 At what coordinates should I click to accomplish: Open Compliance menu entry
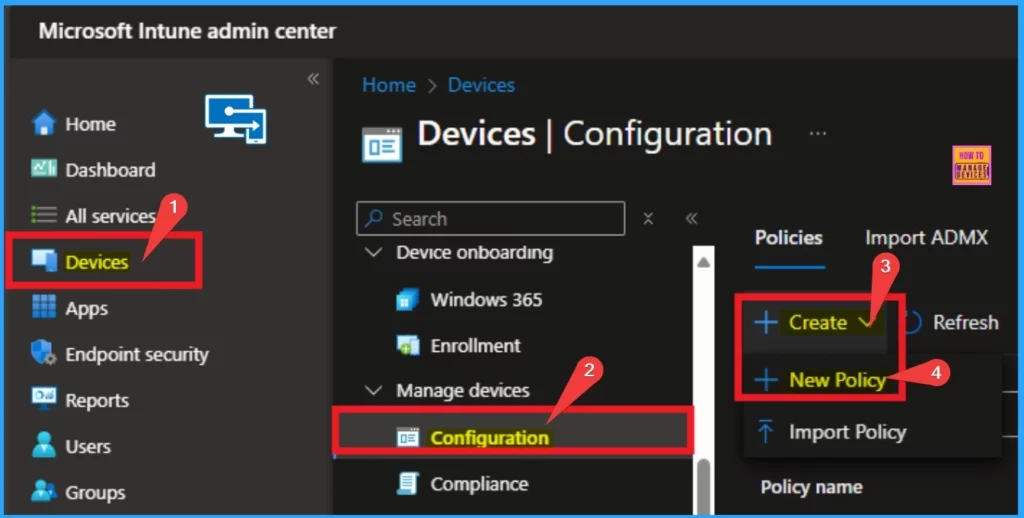click(x=479, y=484)
